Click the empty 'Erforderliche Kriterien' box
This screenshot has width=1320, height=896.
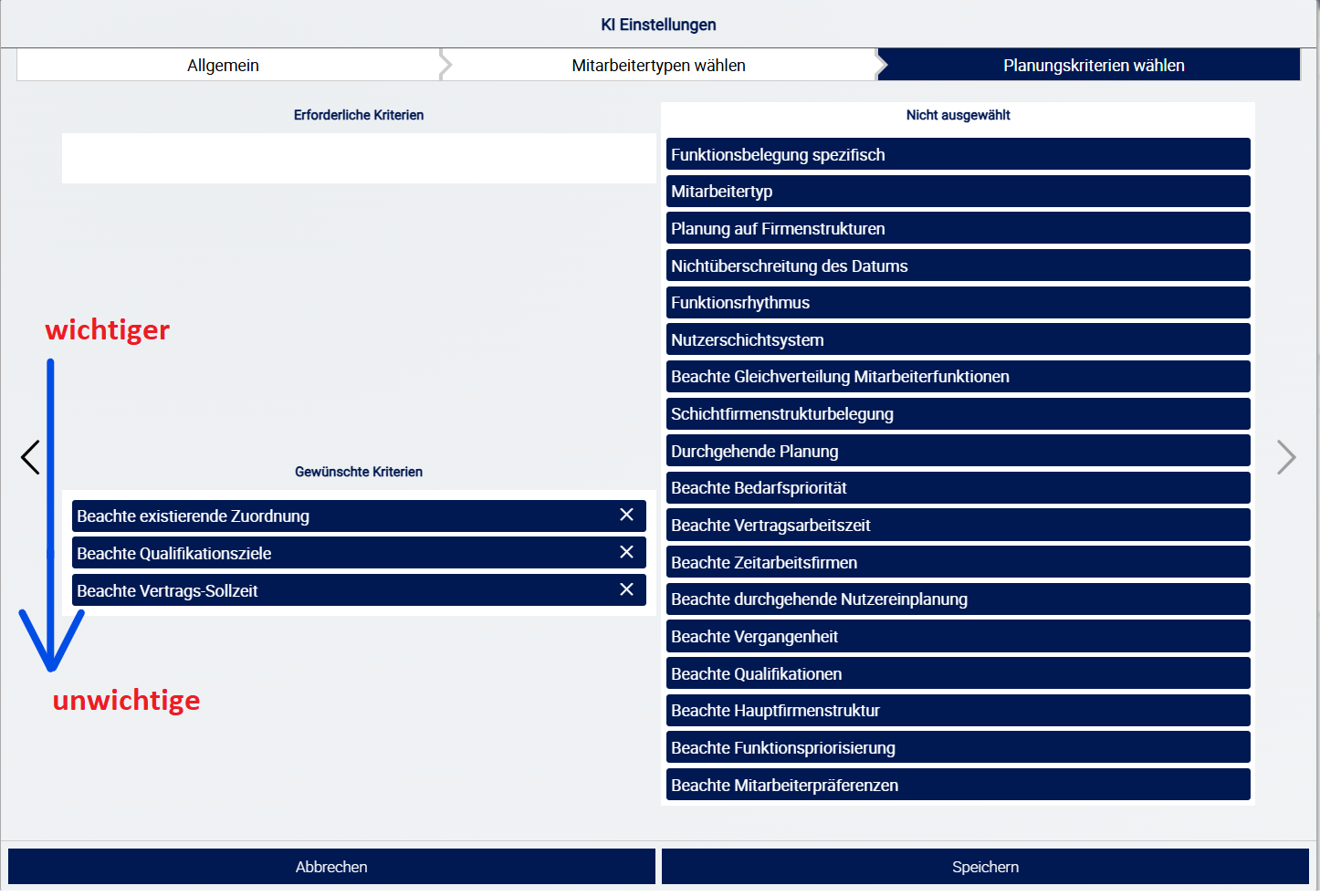[x=359, y=159]
